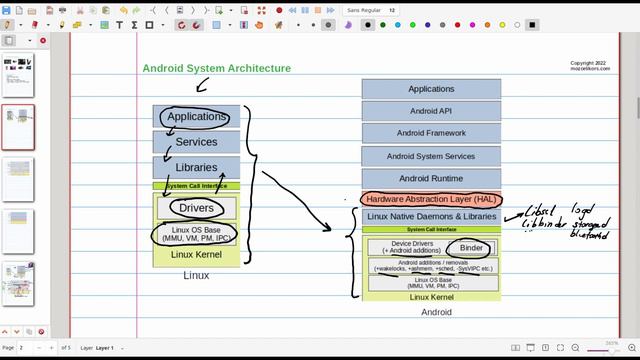Move the page up in sidebar
The image size is (640, 360).
point(5,332)
